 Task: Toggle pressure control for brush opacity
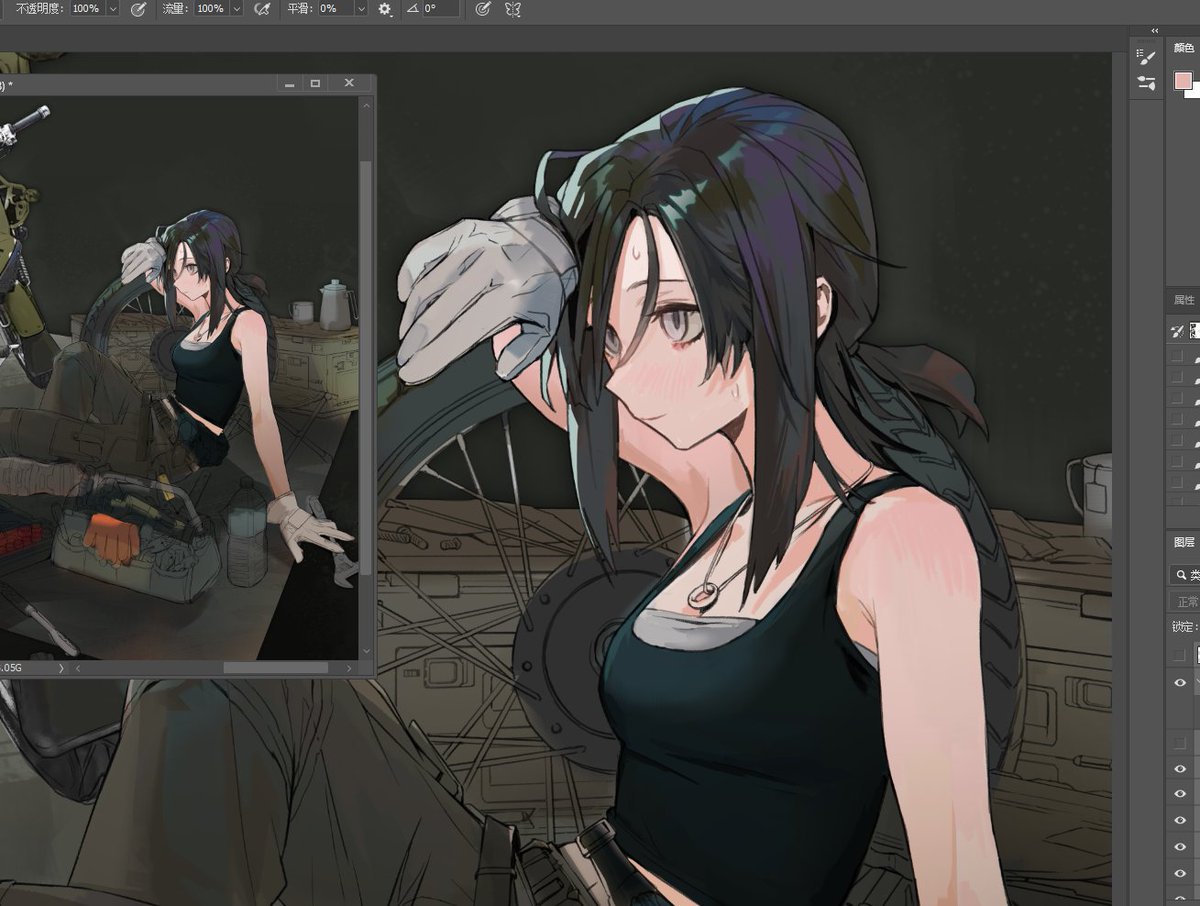pyautogui.click(x=138, y=8)
